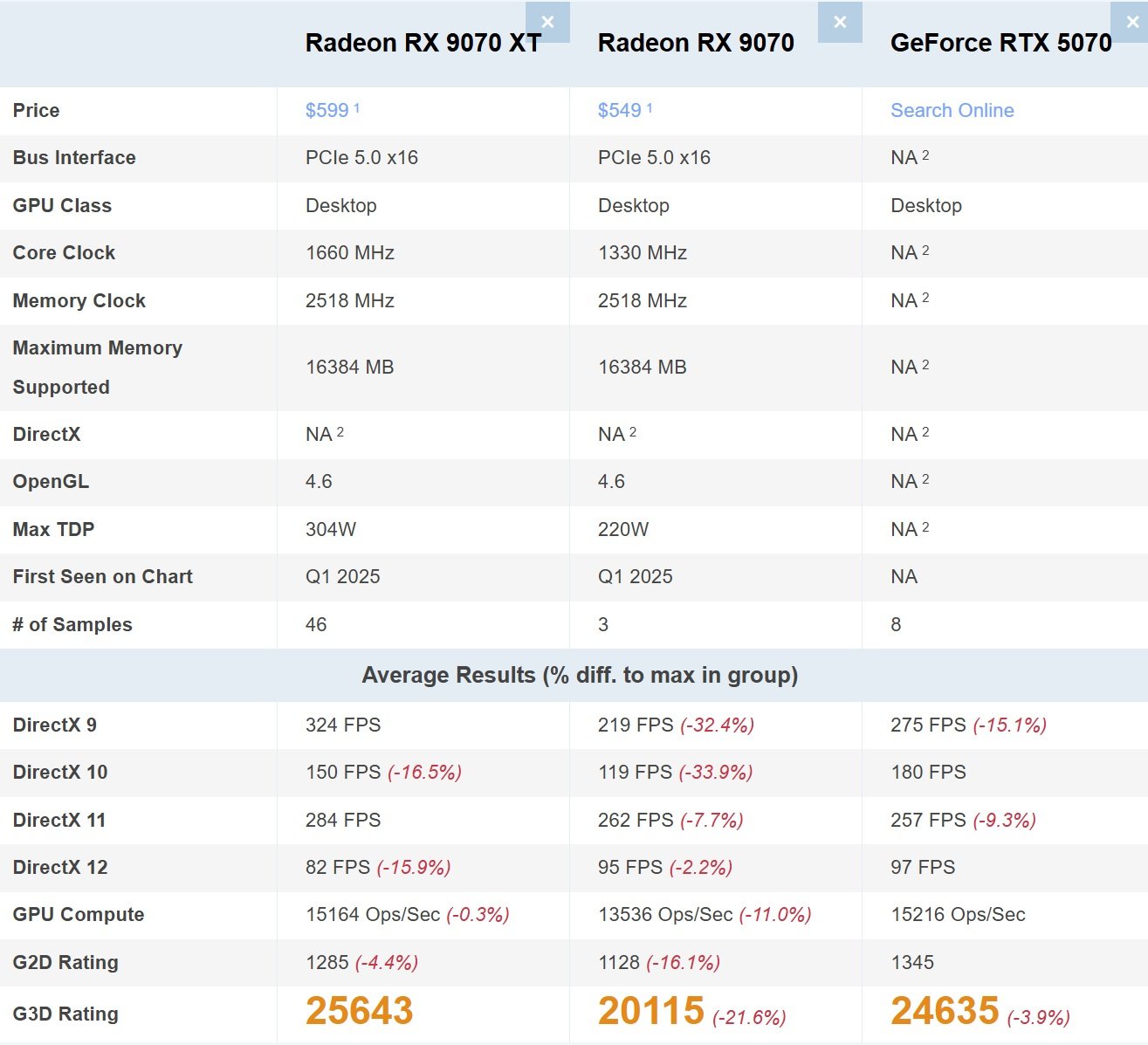1148x1045 pixels.
Task: Click the G3D Rating row label
Action: click(x=65, y=1014)
